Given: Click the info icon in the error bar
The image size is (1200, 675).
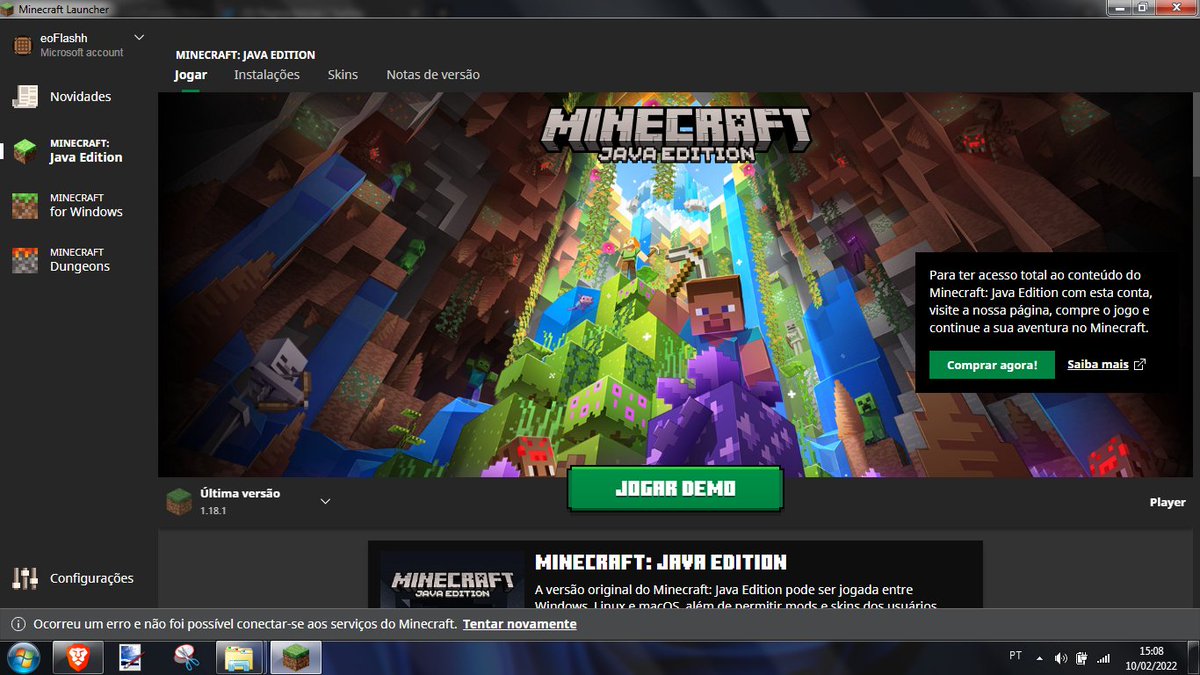Looking at the screenshot, I should (x=18, y=624).
